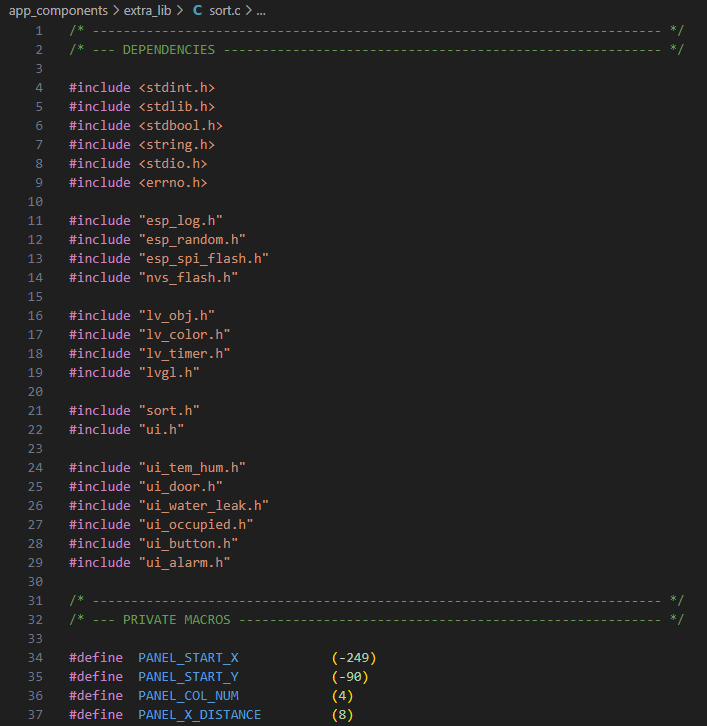Screen dimensions: 707x726
Task: Click on "ui_button.h" include
Action: [x=188, y=544]
